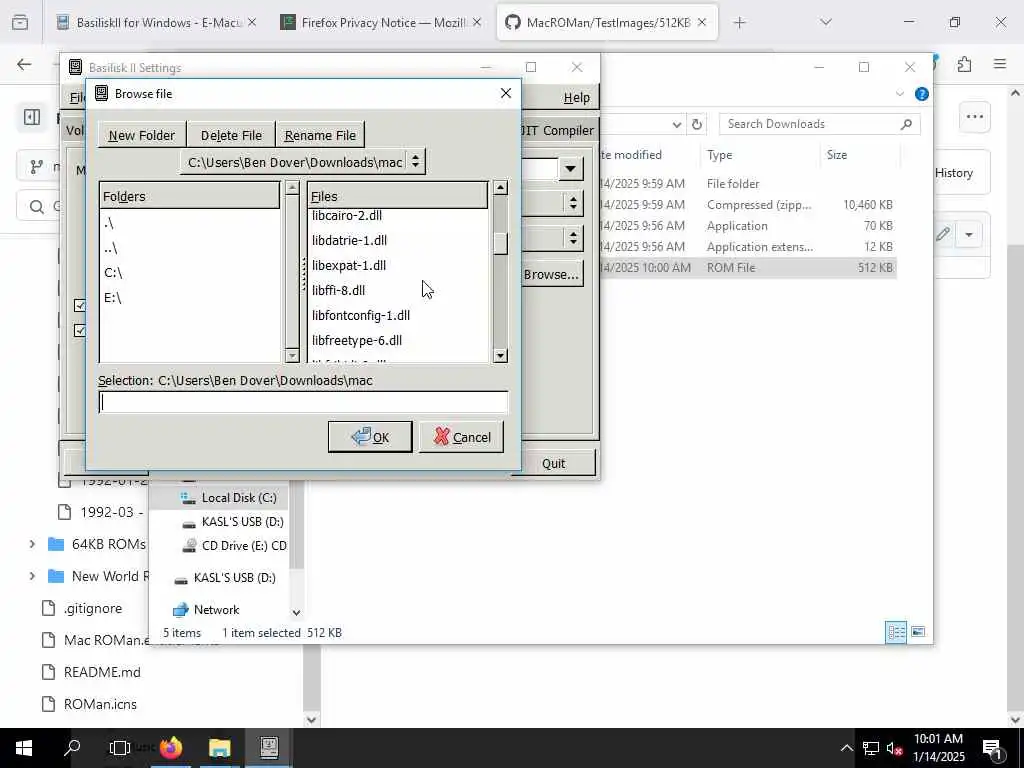Close the Browse file dialog
The image size is (1024, 768).
[505, 93]
